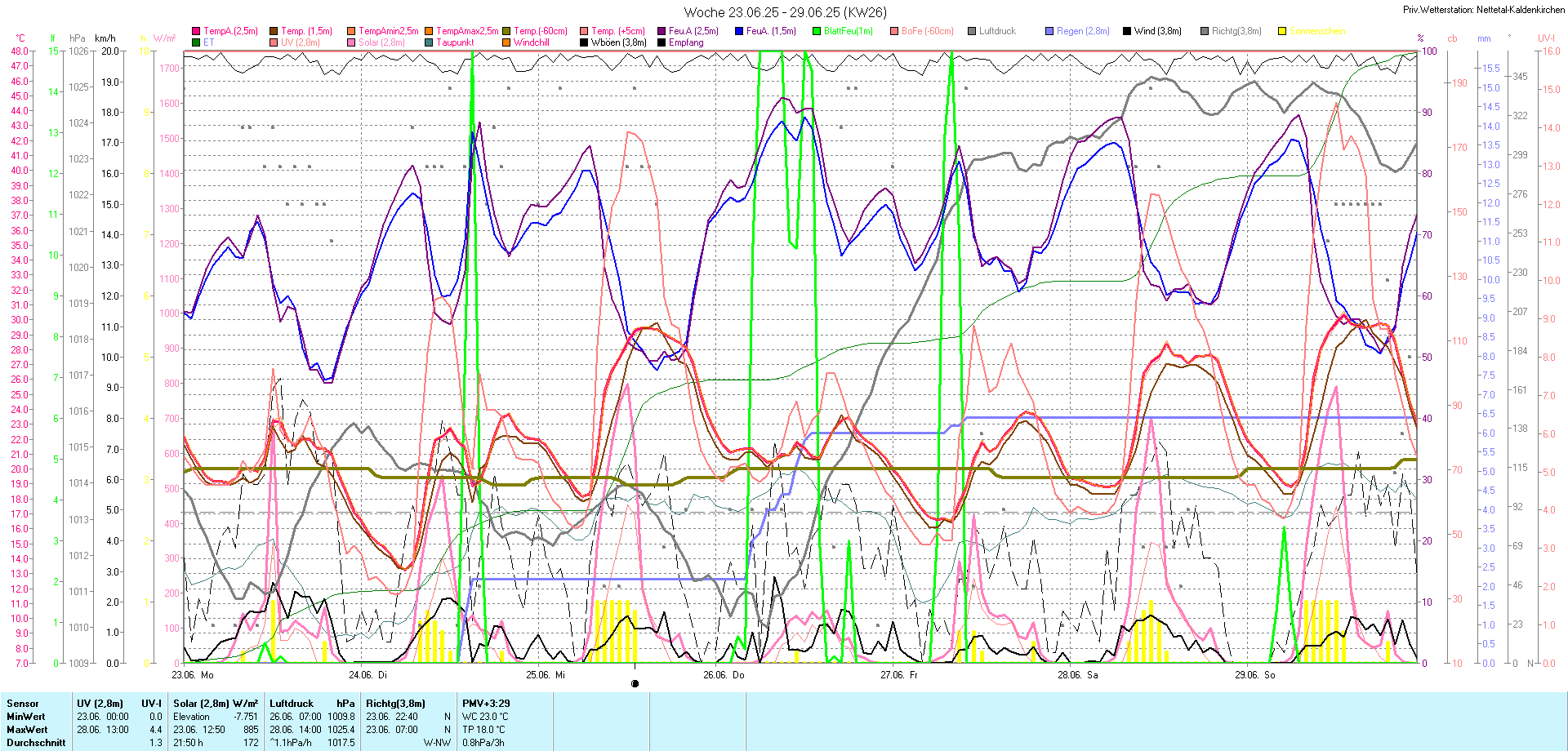
Task: Click the '29.06. So' date label
Action: 1255,674
